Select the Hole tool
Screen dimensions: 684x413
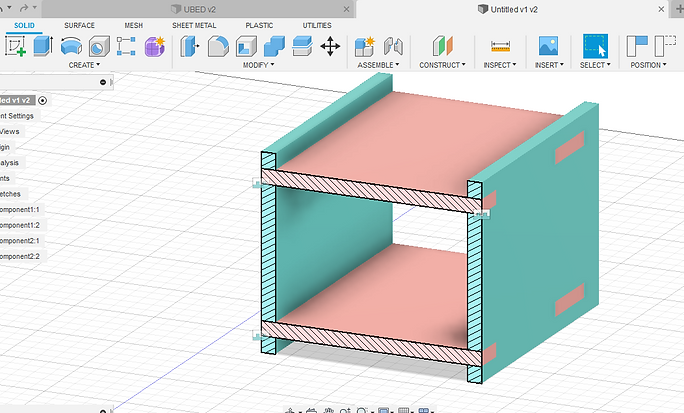point(99,46)
